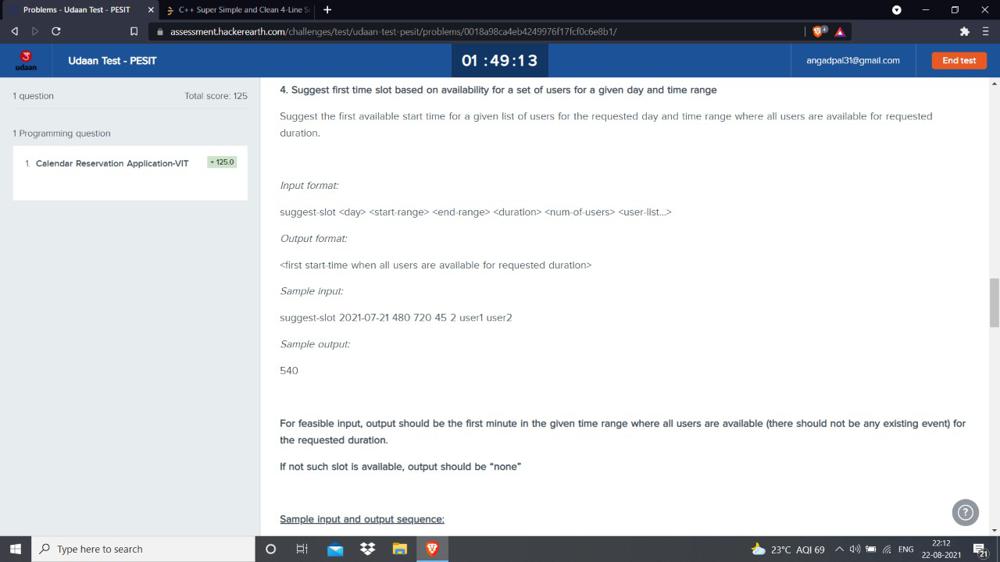The width and height of the screenshot is (1000, 562).
Task: Open the Windows Start menu
Action: [x=15, y=549]
